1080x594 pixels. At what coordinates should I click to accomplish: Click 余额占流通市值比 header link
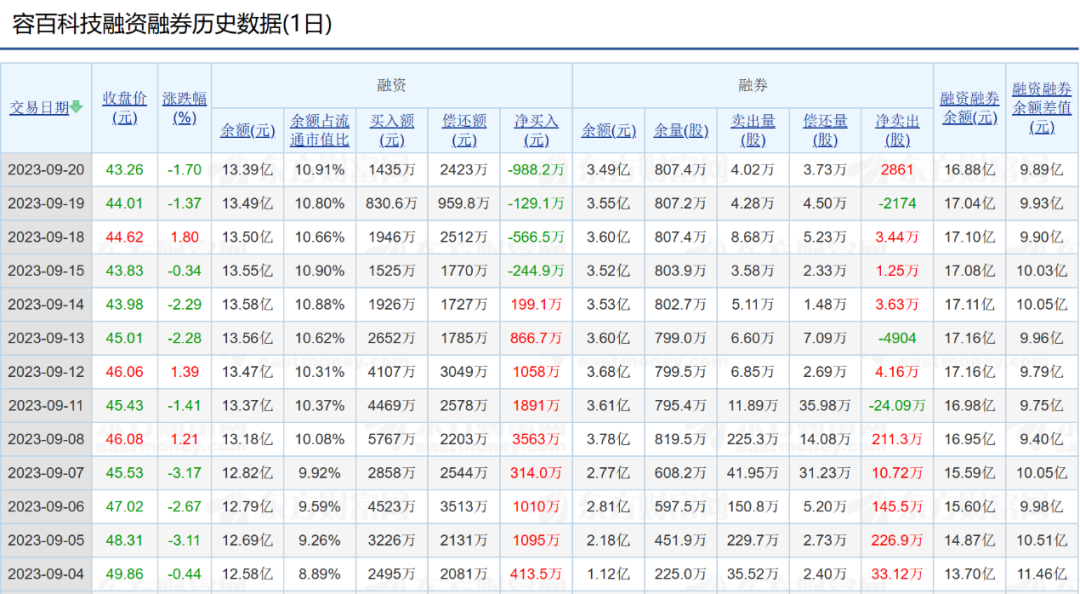coord(320,130)
